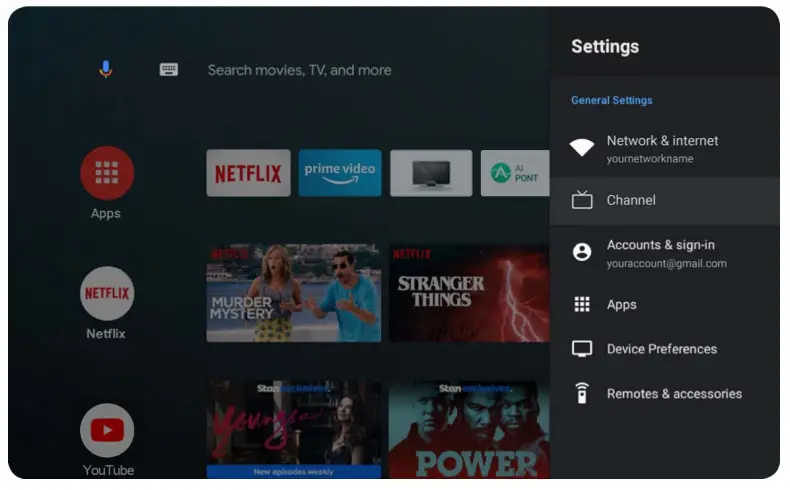Click the grid icon beside Apps setting
This screenshot has width=790, height=490.
pyautogui.click(x=582, y=304)
